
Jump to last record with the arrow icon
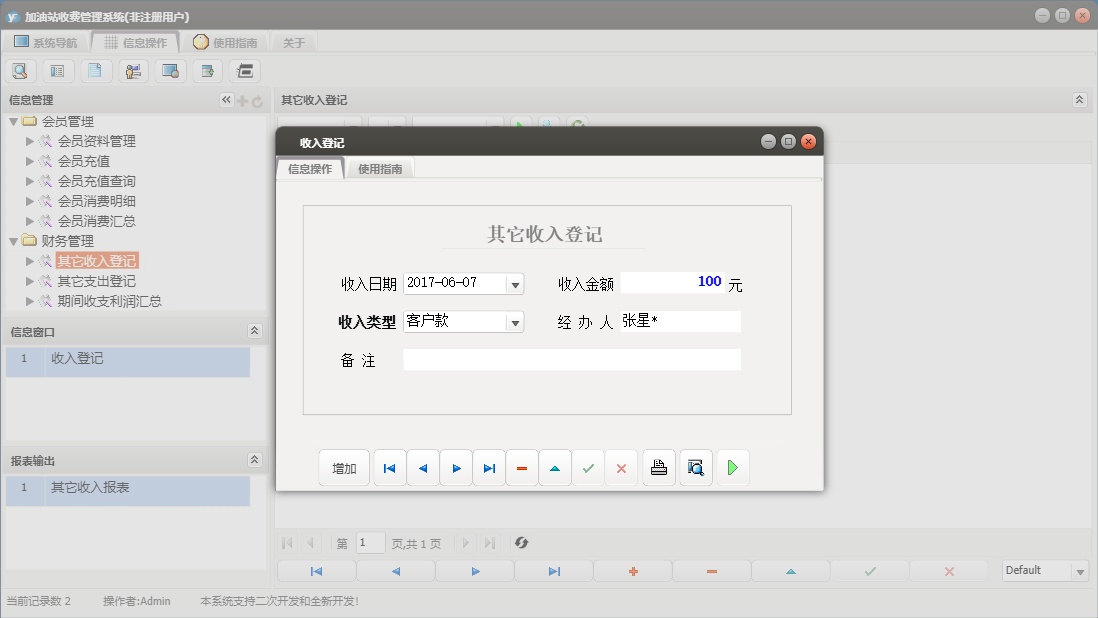(489, 467)
